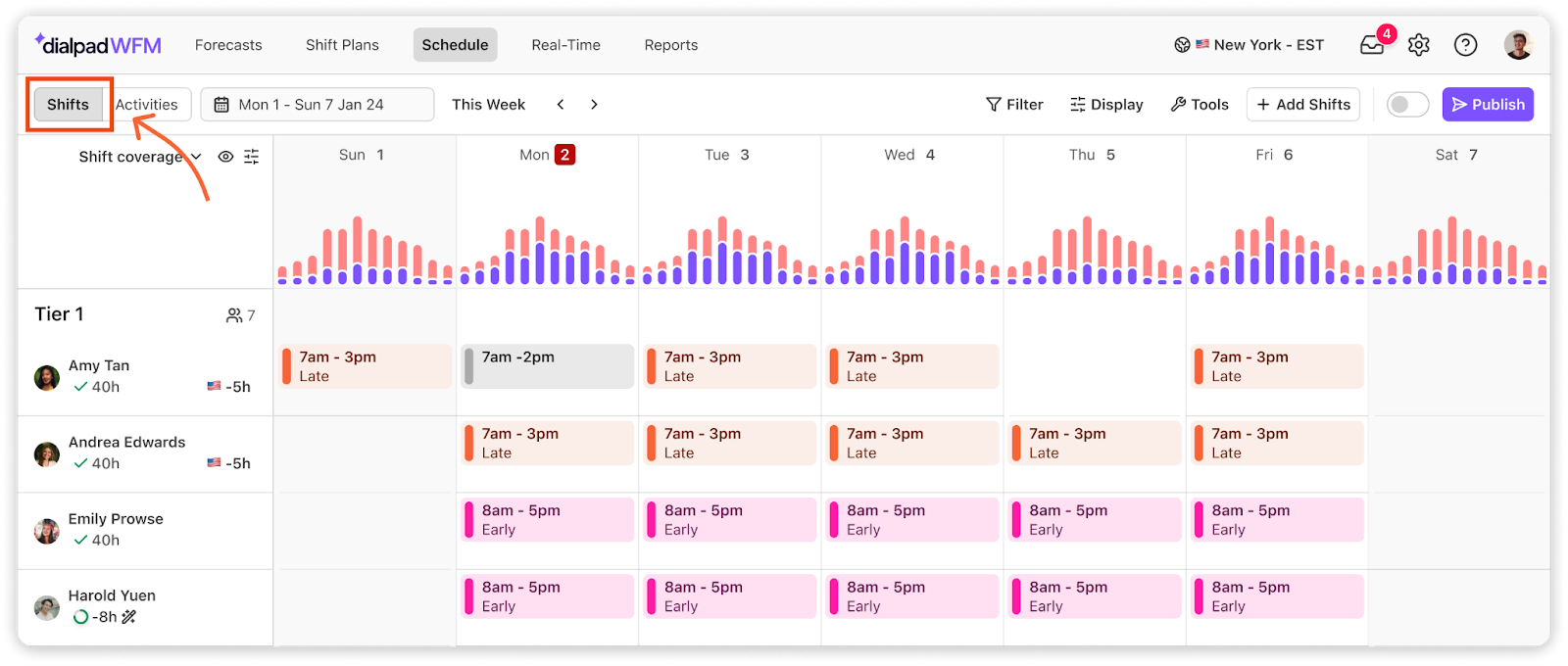The width and height of the screenshot is (1568, 666).
Task: Open the help question mark icon
Action: coord(1465,45)
